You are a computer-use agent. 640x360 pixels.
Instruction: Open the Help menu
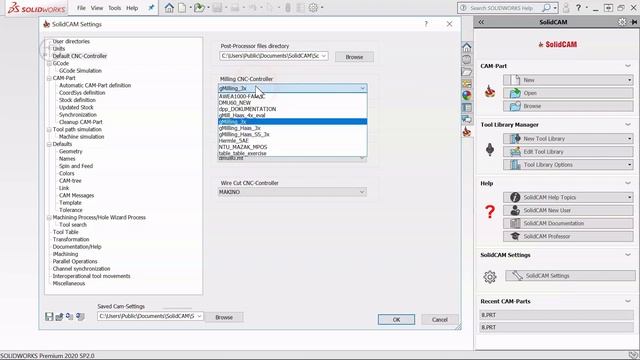pyautogui.click(x=132, y=8)
